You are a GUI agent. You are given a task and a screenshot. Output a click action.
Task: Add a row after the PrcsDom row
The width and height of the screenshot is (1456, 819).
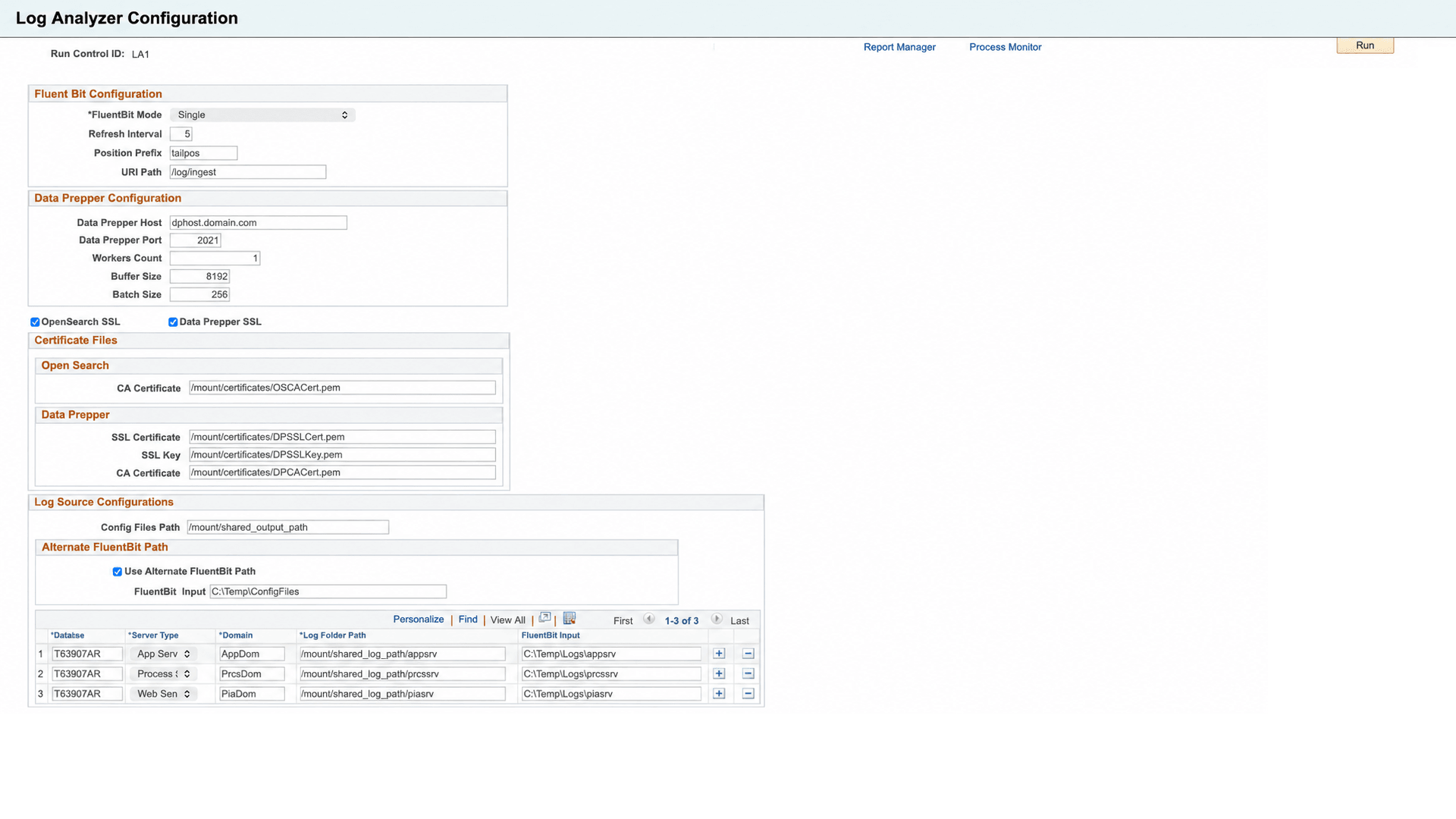click(719, 674)
